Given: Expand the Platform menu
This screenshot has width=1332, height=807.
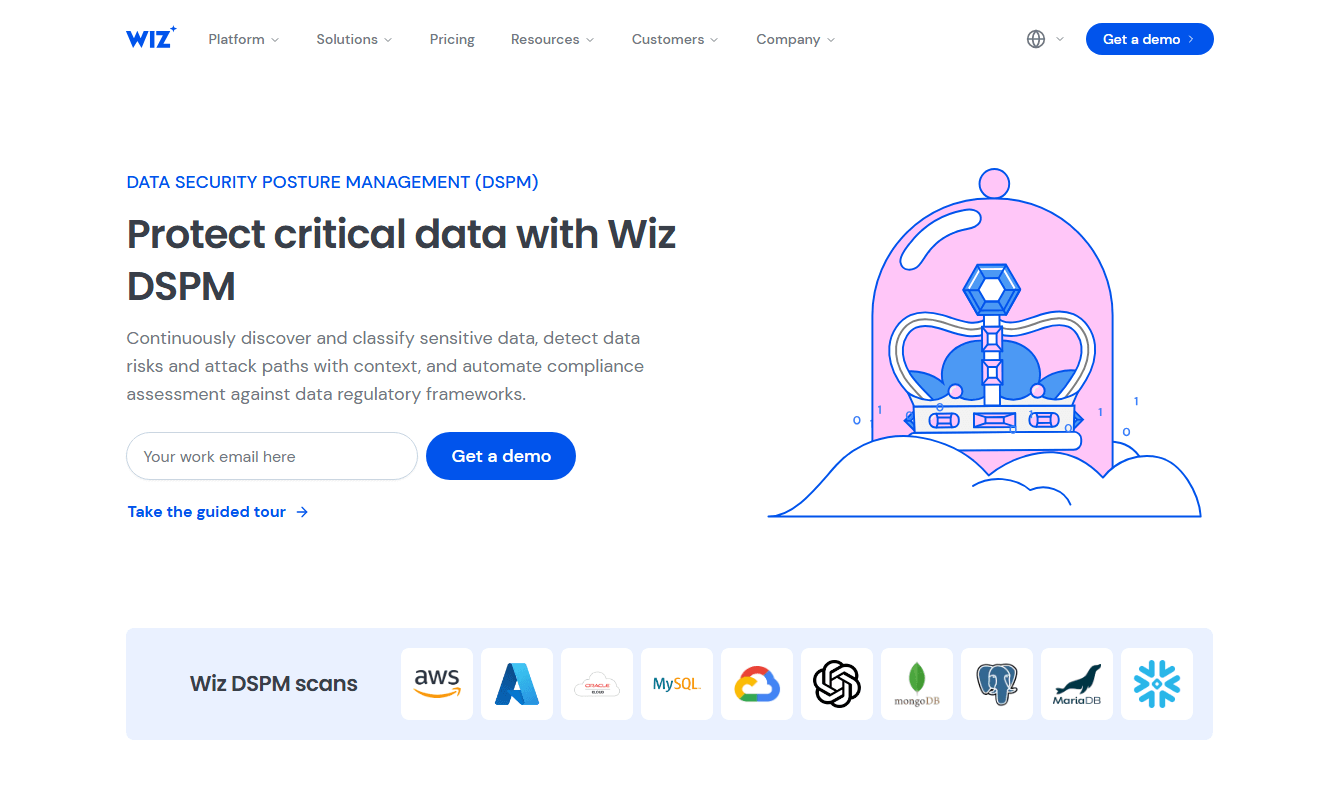Looking at the screenshot, I should tap(244, 39).
